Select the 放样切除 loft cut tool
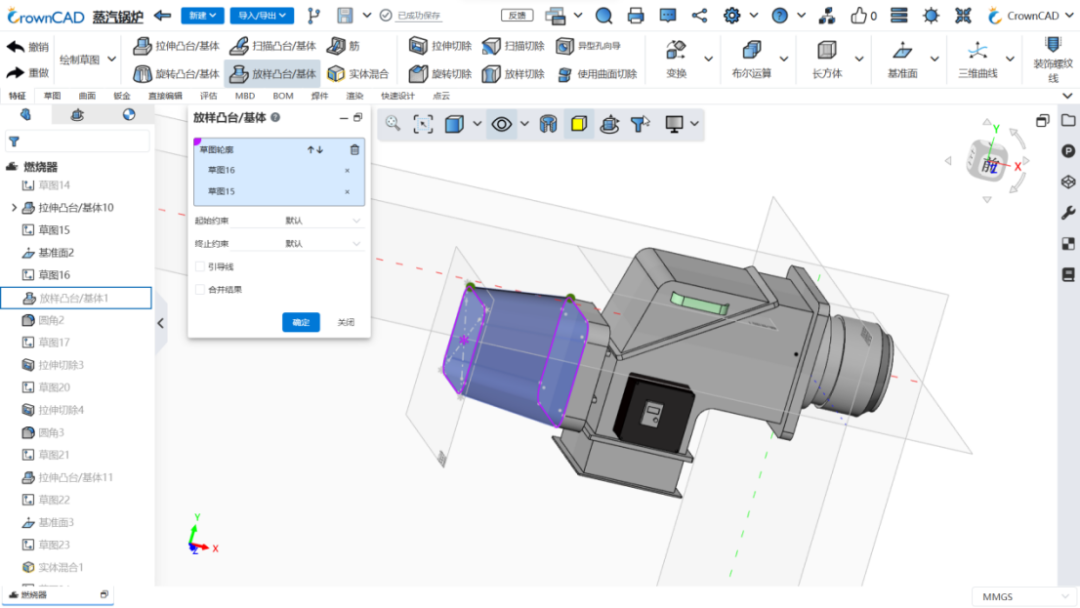This screenshot has height=608, width=1080. (513, 74)
